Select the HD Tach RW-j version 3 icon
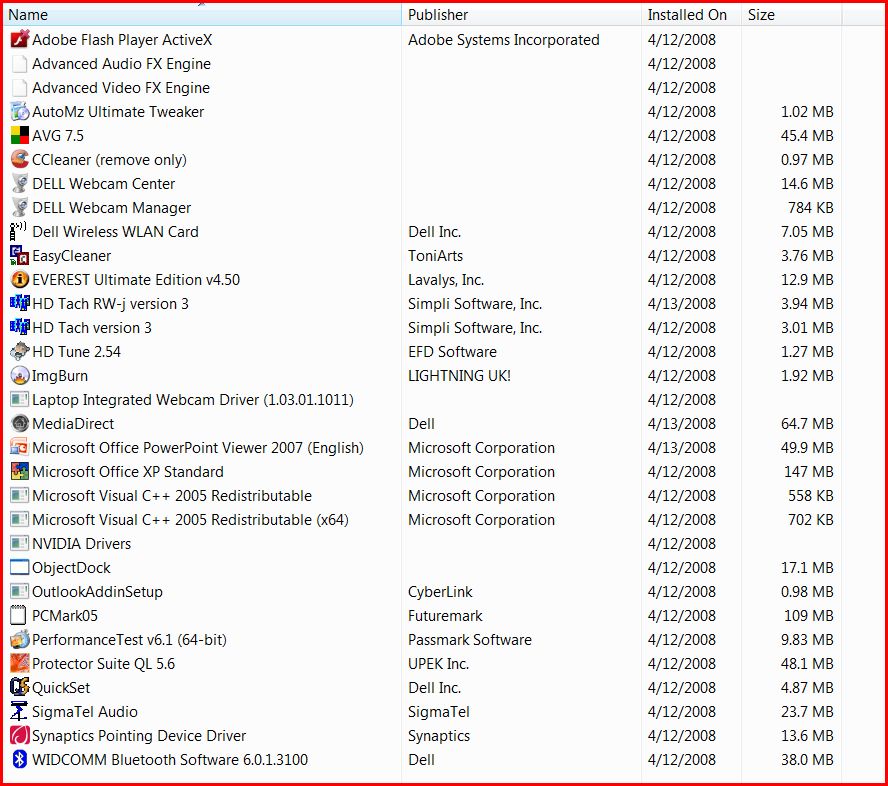Viewport: 888px width, 786px height. pos(19,304)
